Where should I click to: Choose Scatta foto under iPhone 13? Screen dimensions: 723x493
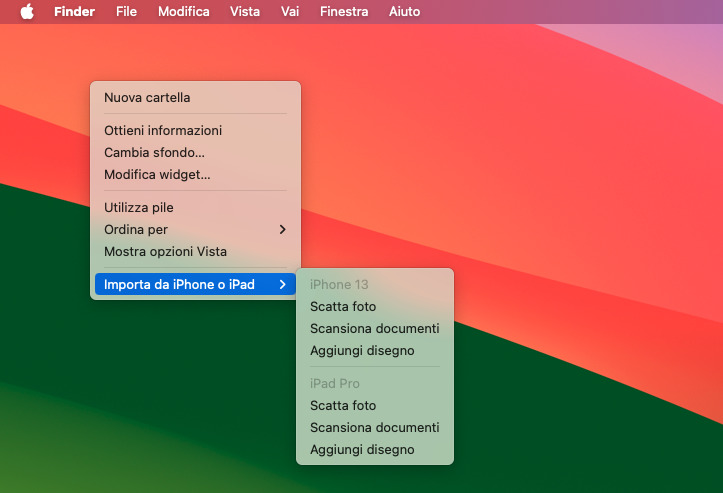tap(343, 306)
